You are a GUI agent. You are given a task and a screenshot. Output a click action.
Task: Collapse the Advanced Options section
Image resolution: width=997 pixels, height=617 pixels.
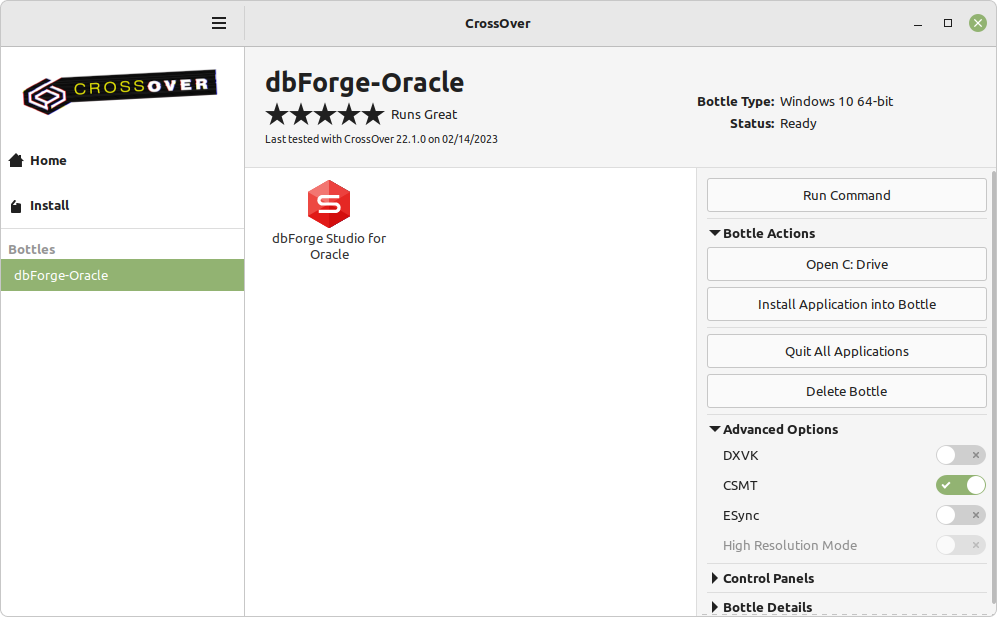(x=773, y=429)
